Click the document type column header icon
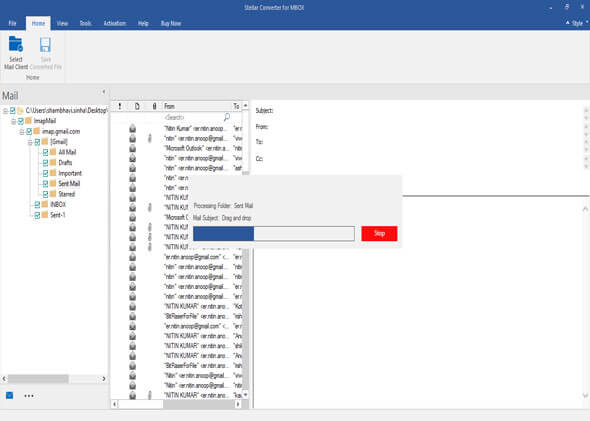This screenshot has height=421, width=590. point(137,106)
